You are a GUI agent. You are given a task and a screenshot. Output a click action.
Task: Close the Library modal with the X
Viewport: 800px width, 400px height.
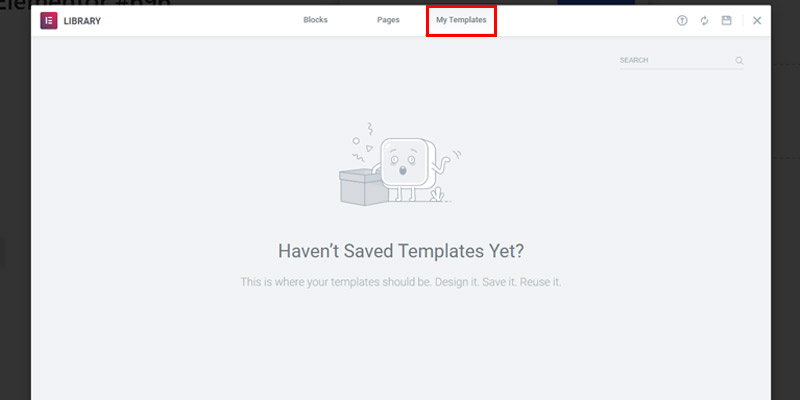pos(757,20)
